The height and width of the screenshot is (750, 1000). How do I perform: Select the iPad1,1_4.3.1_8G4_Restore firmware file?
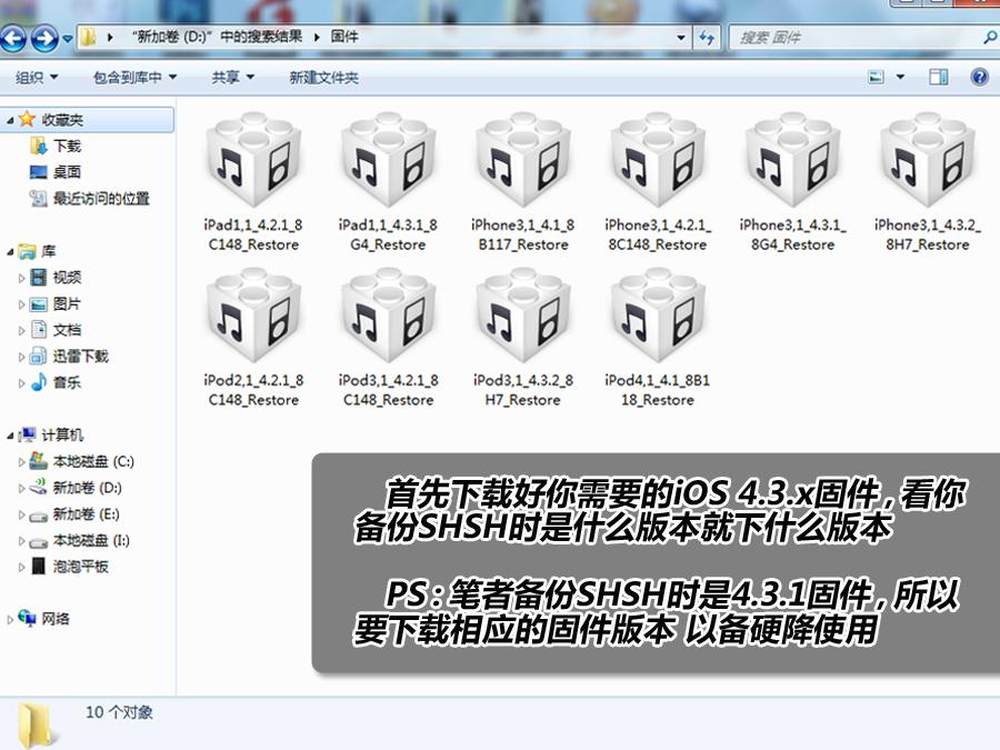coord(388,160)
